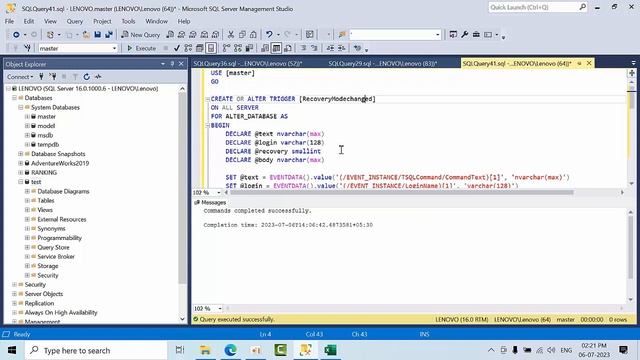Viewport: 640px width, 360px height.
Task: Click the Cut scissors icon
Action: [x=231, y=35]
